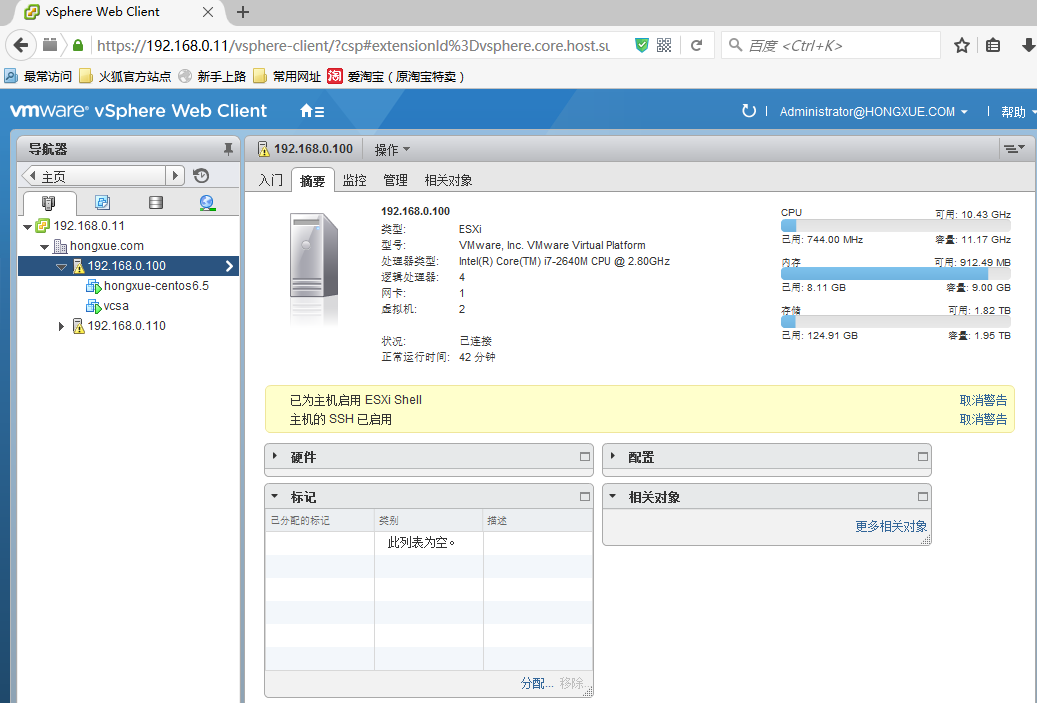The image size is (1037, 703).
Task: Click the green shield icon in address bar
Action: pyautogui.click(x=642, y=45)
